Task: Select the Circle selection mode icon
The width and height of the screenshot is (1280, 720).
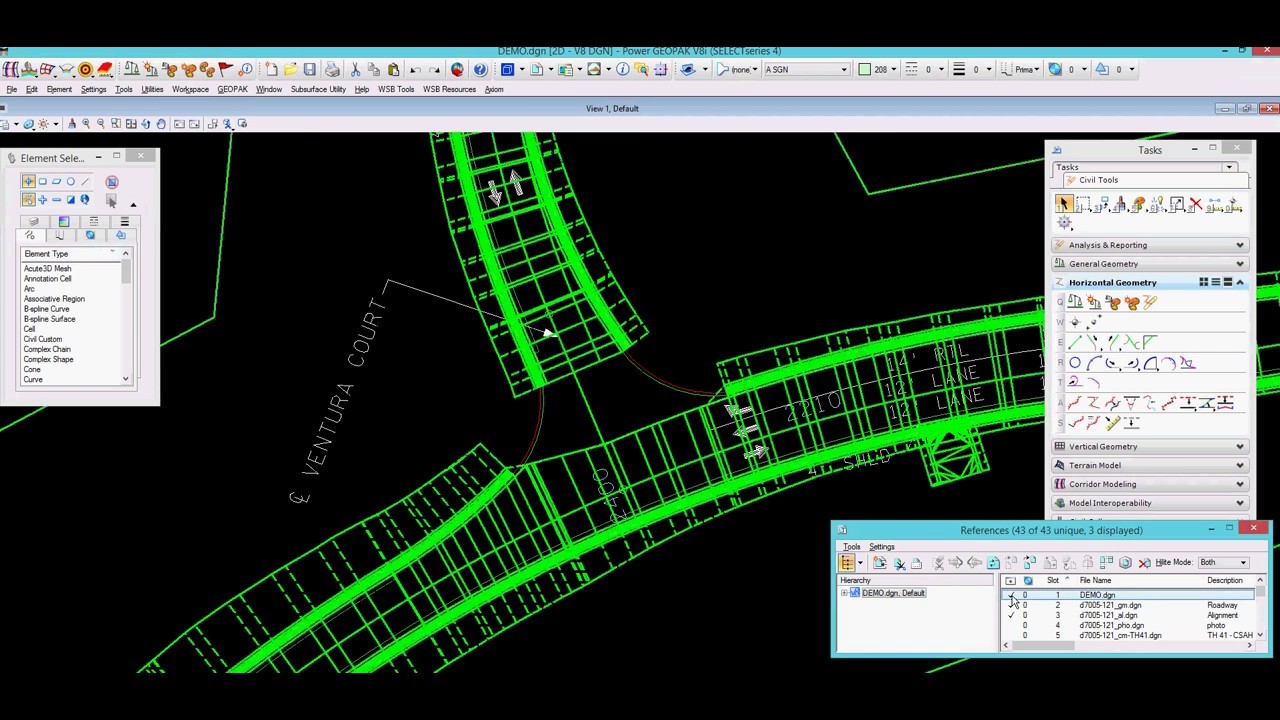Action: coord(70,182)
